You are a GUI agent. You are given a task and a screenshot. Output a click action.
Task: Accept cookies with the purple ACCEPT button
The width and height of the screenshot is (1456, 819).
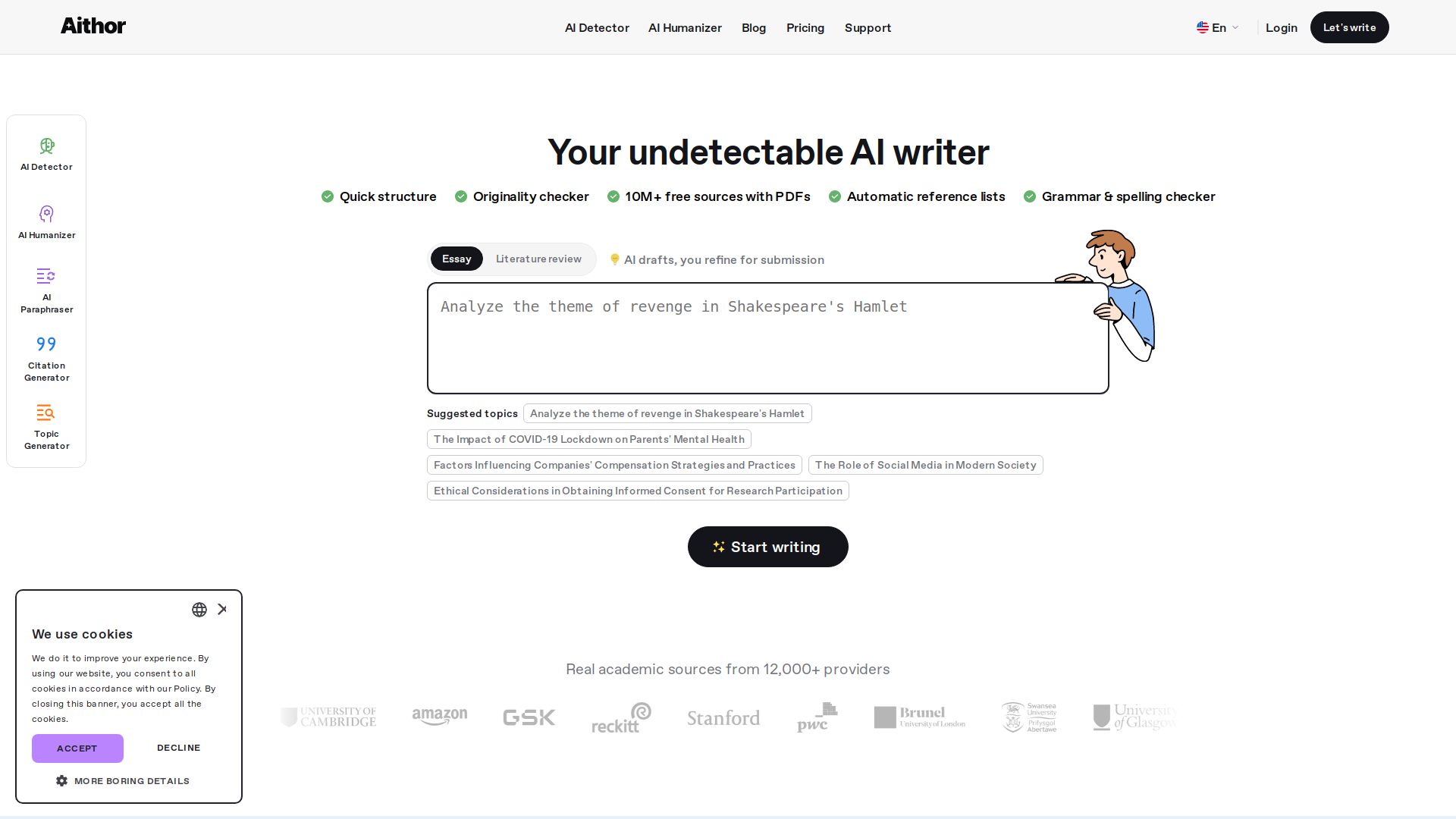(x=77, y=748)
